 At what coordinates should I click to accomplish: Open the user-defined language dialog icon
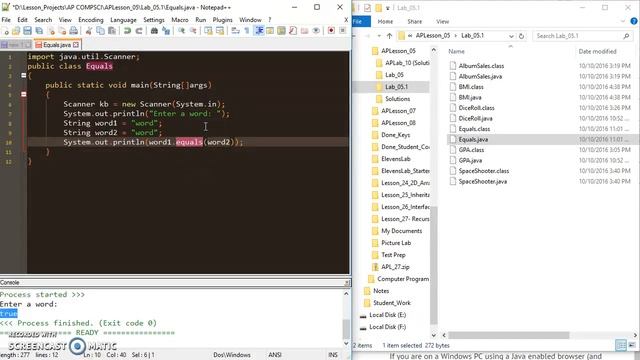click(270, 31)
